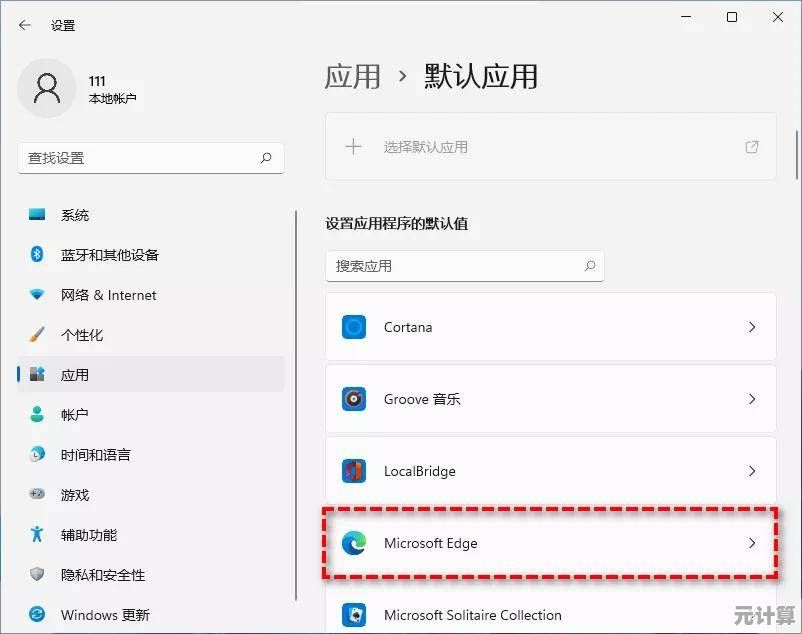802x634 pixels.
Task: Open the 个性化 settings page
Action: point(82,335)
